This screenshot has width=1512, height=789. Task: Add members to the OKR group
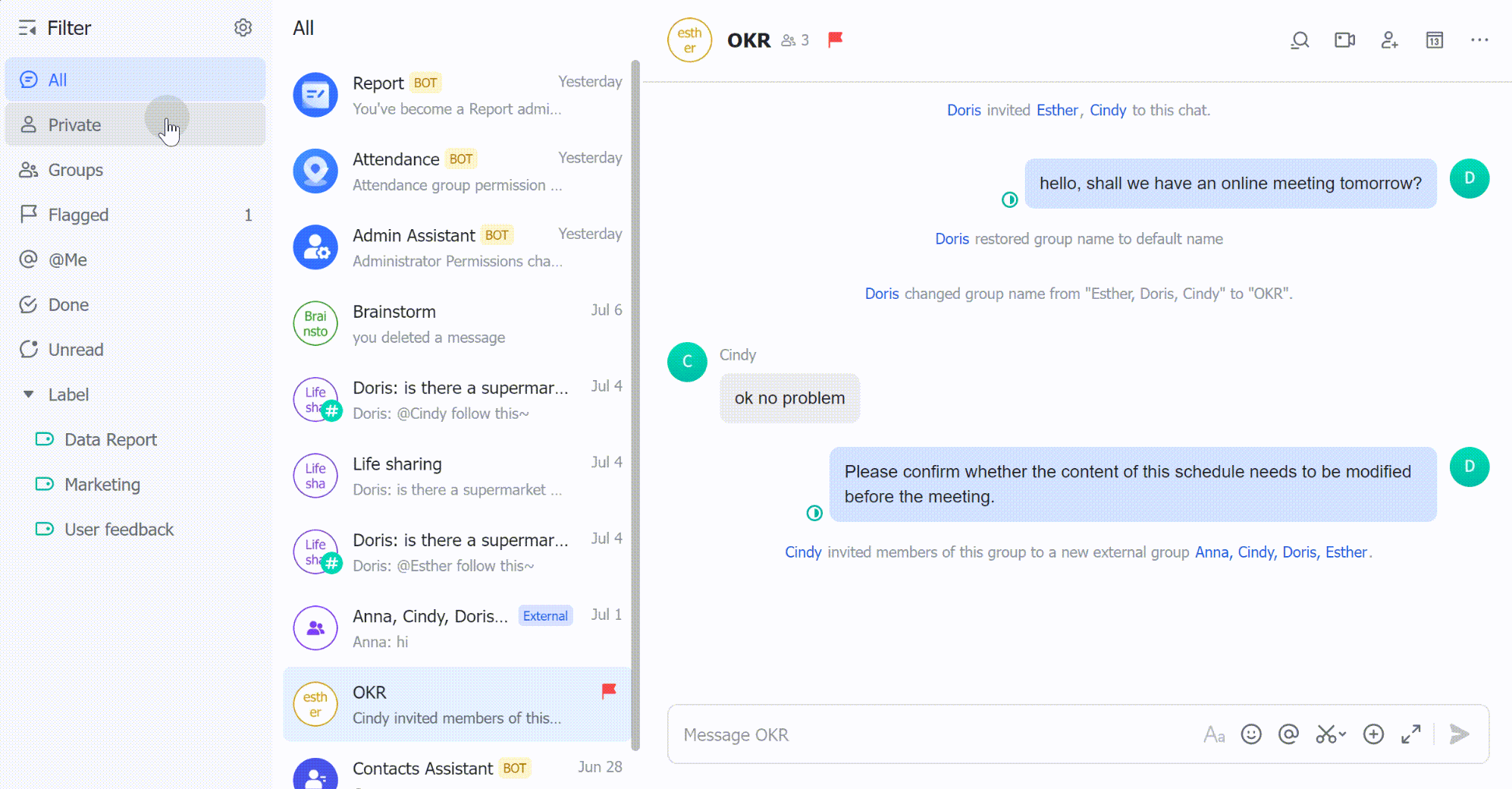click(x=1390, y=40)
